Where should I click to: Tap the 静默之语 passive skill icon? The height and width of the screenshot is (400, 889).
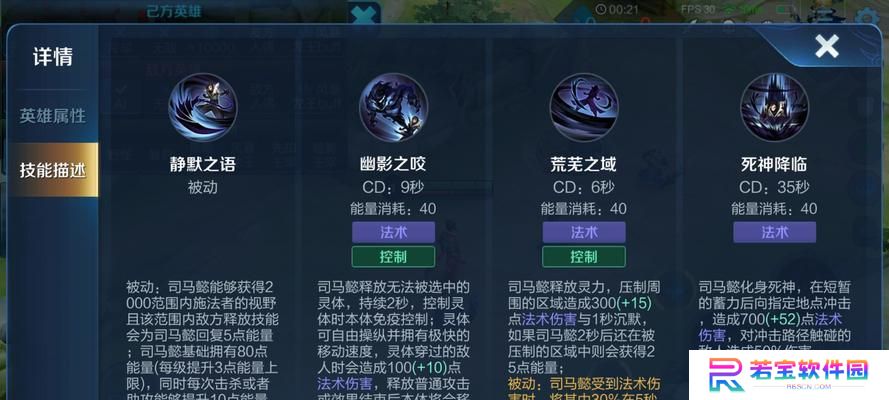tap(202, 107)
